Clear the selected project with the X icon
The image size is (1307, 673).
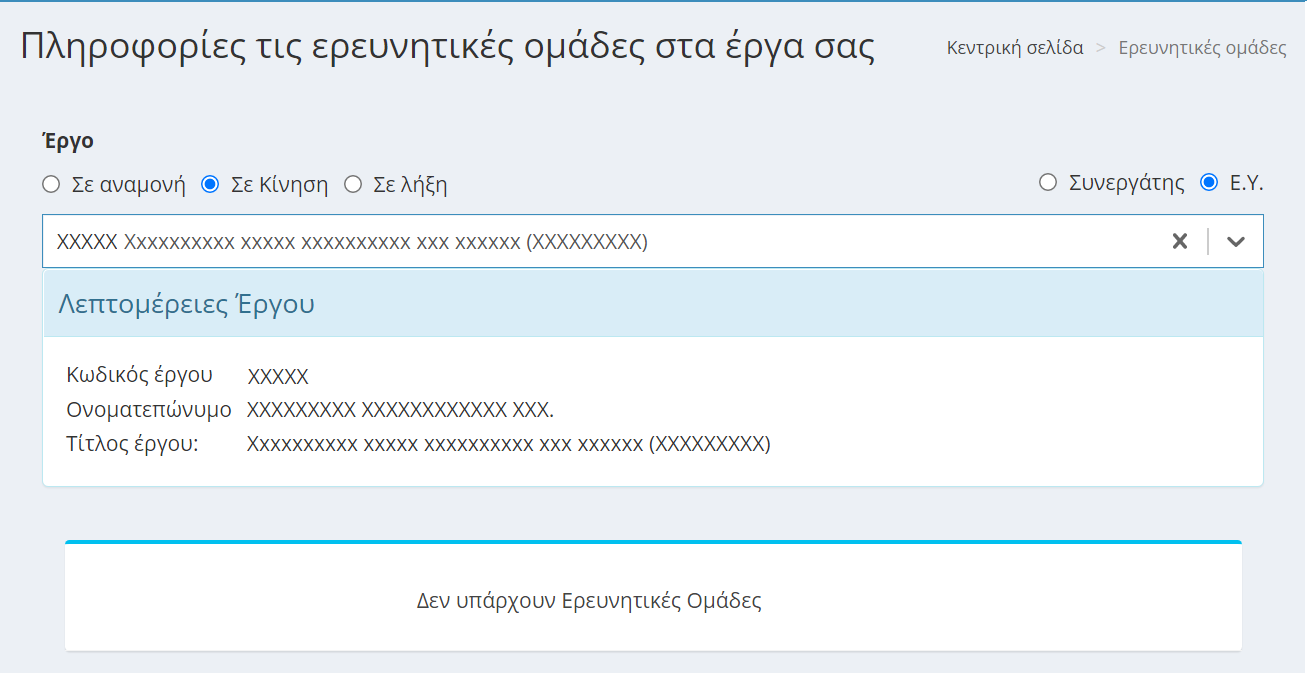click(x=1179, y=240)
